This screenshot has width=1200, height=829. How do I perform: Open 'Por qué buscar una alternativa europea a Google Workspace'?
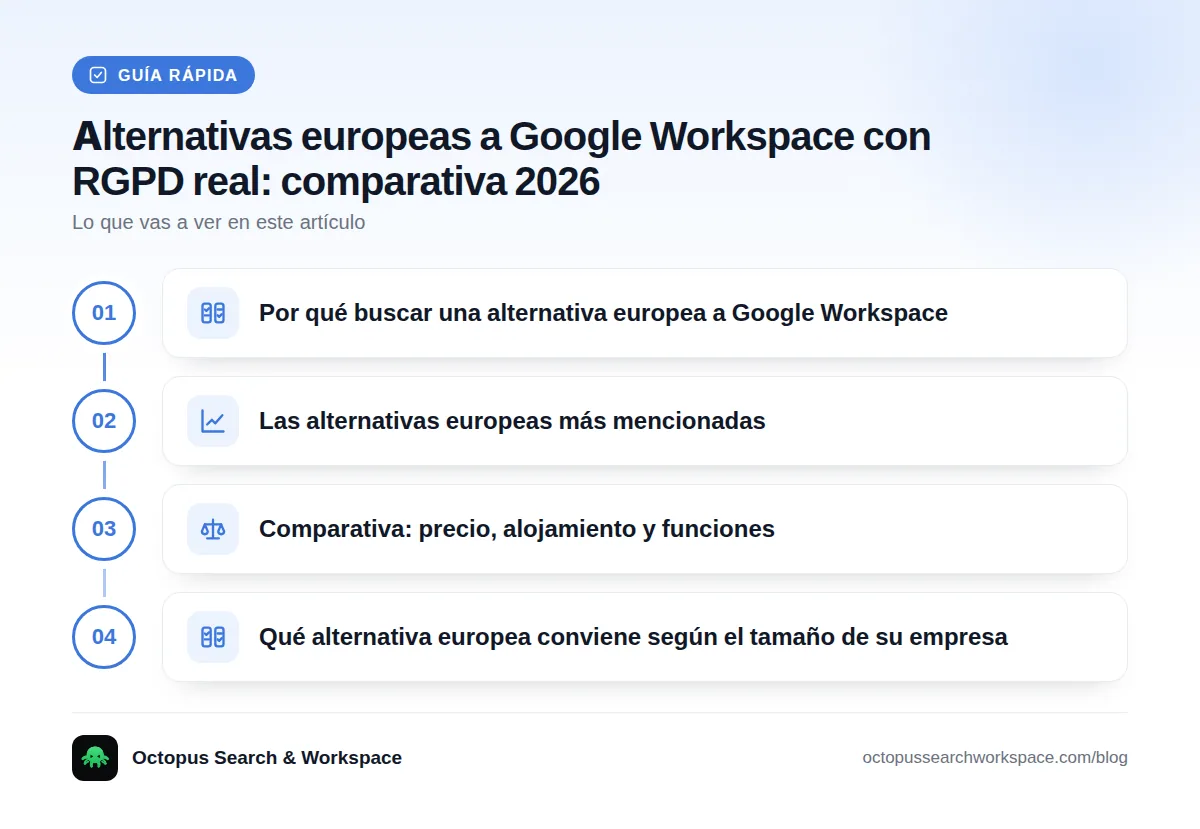(x=645, y=313)
